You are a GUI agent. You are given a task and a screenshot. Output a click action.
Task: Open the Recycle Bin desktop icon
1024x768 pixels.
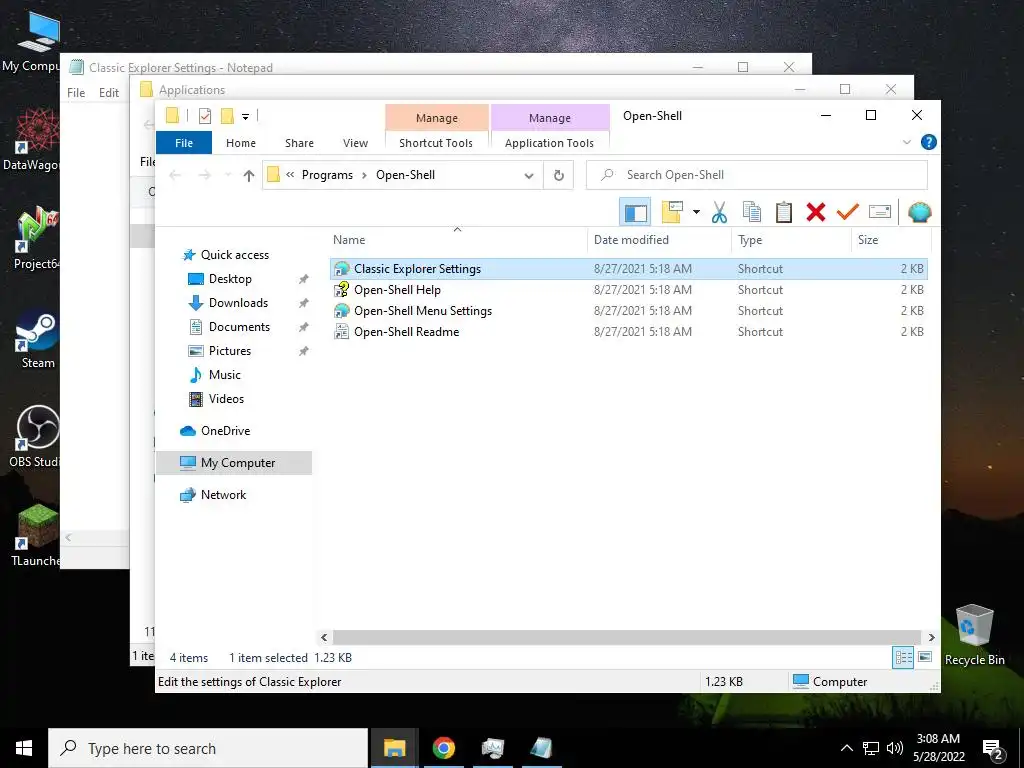974,635
